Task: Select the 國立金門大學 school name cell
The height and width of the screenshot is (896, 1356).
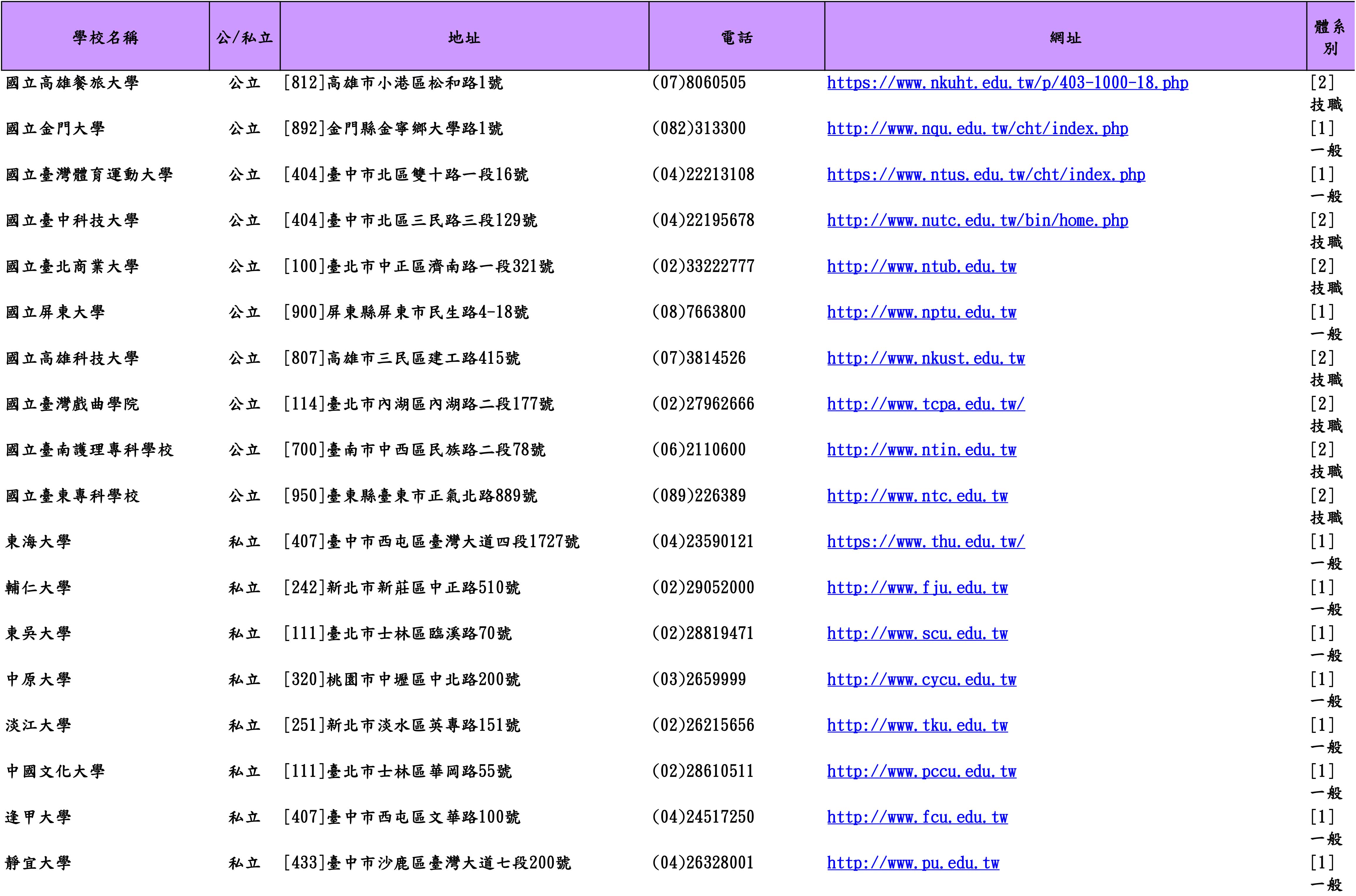Action: pos(55,129)
